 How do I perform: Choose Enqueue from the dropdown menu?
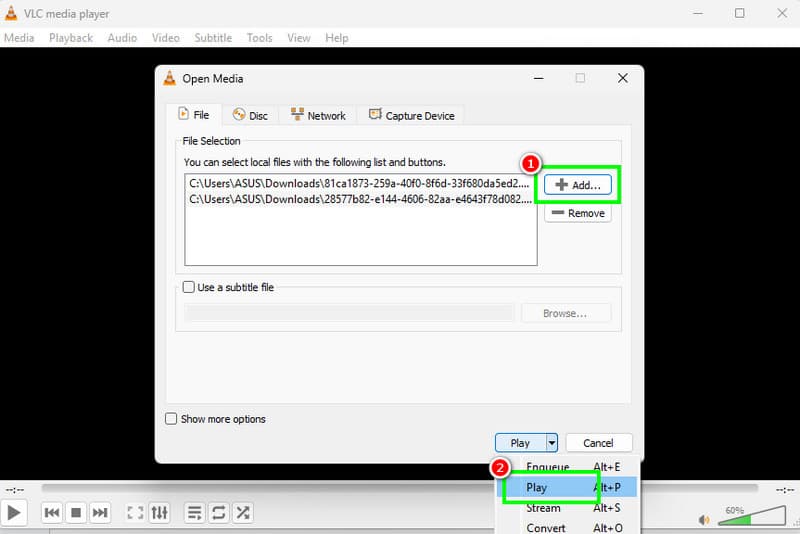[568, 467]
